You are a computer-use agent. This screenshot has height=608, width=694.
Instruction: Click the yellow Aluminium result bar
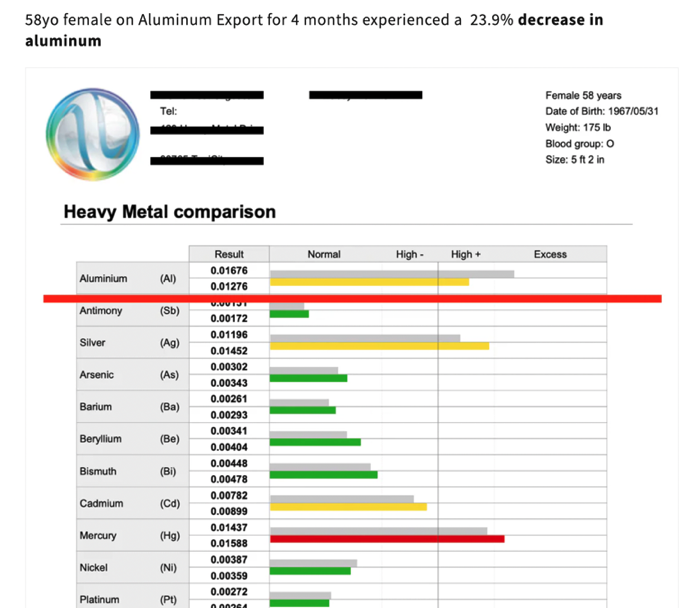click(x=369, y=282)
